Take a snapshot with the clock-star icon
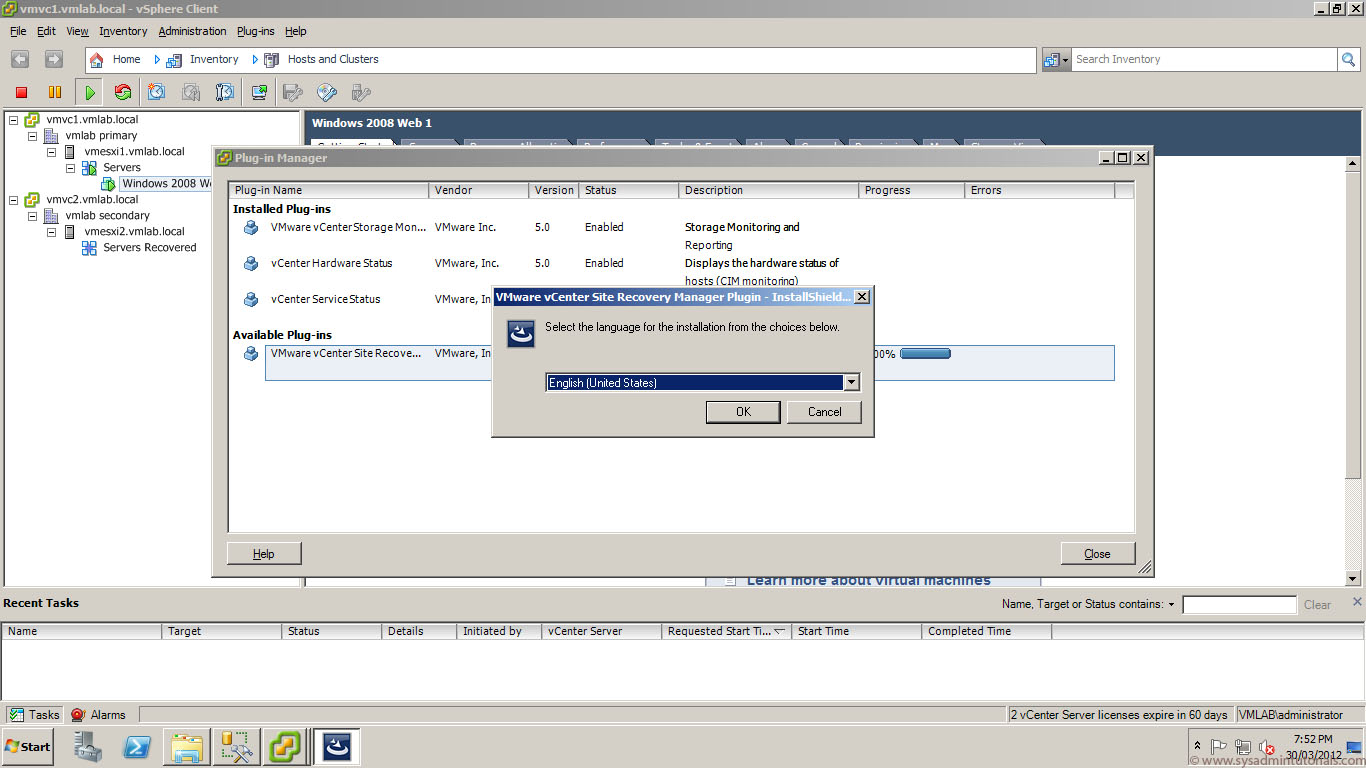Image resolution: width=1366 pixels, height=768 pixels. (x=157, y=92)
